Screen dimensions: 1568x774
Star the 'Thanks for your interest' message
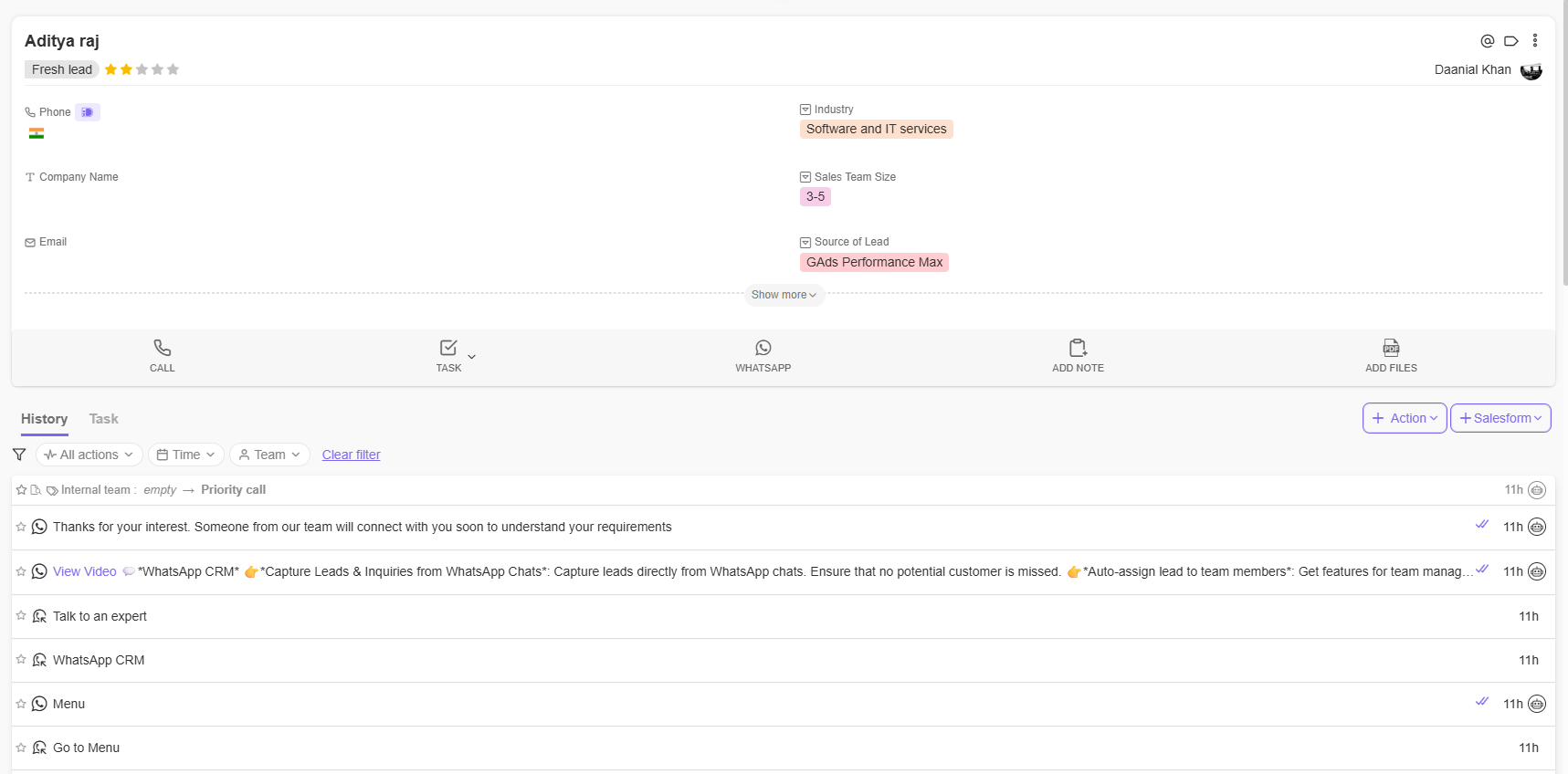pyautogui.click(x=21, y=527)
